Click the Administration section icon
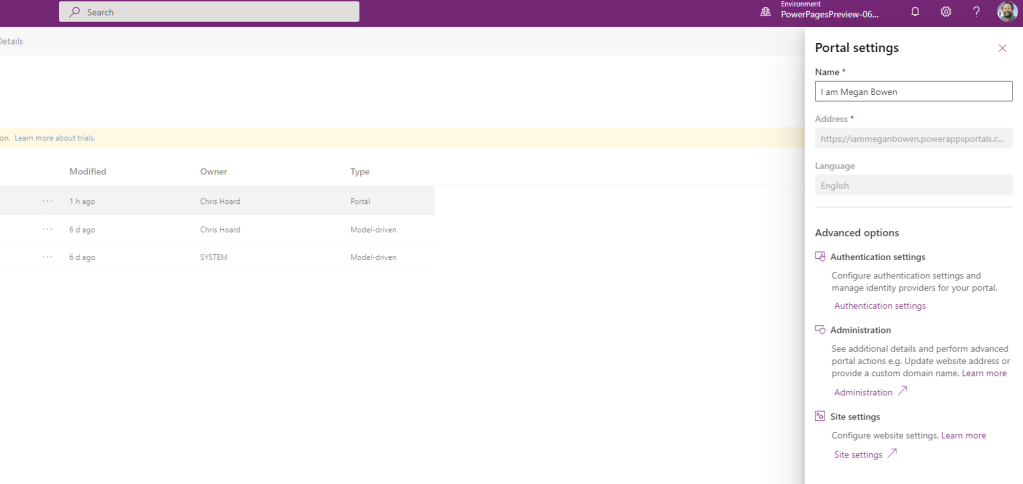Screen dimensions: 1023x484 coord(820,329)
